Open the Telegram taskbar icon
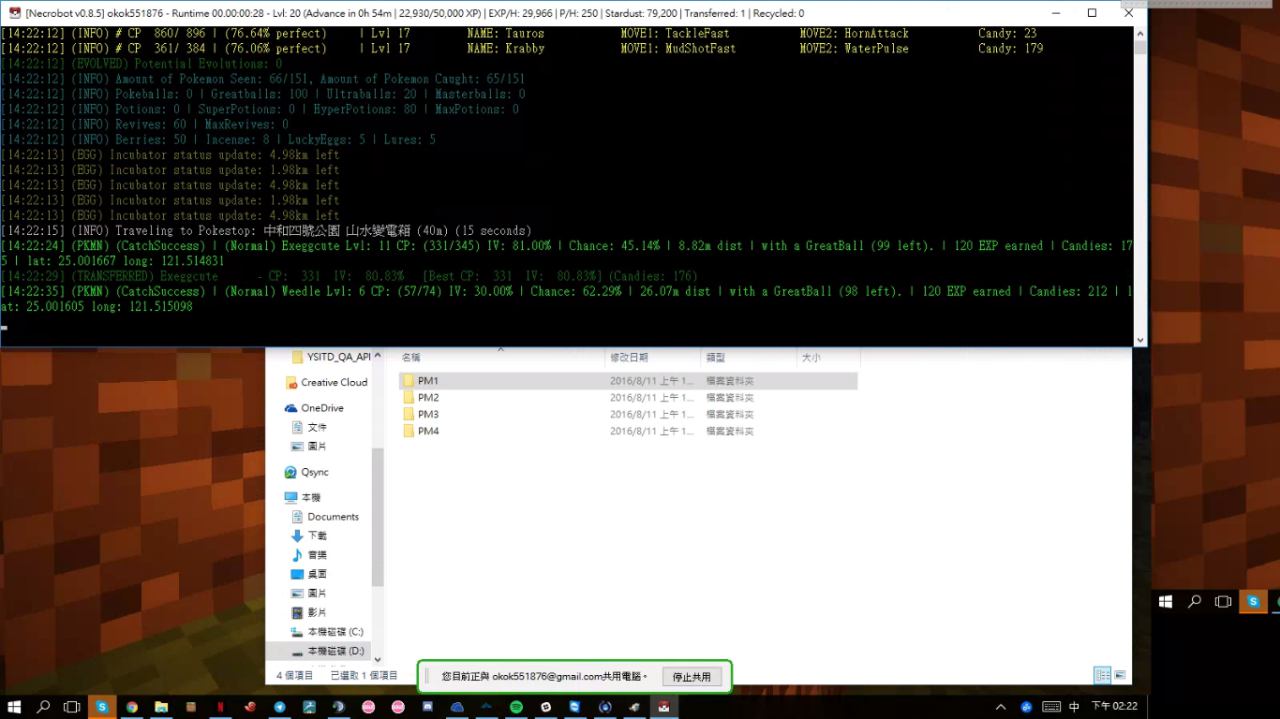This screenshot has width=1280, height=719. (x=280, y=706)
